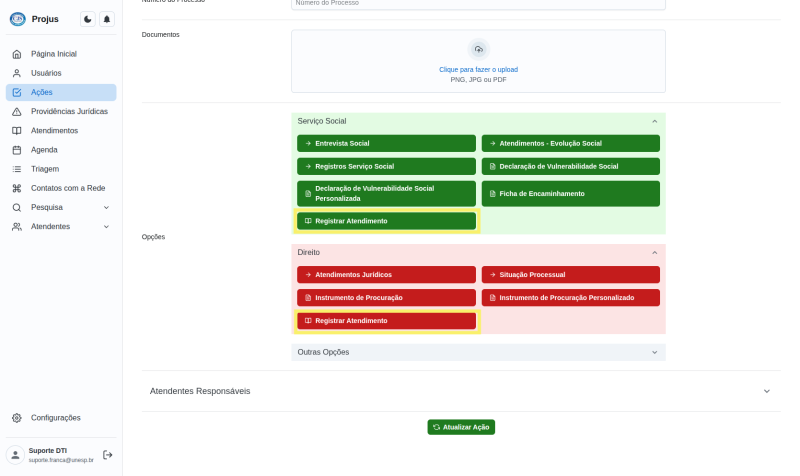Open notifications bell icon

[107, 19]
